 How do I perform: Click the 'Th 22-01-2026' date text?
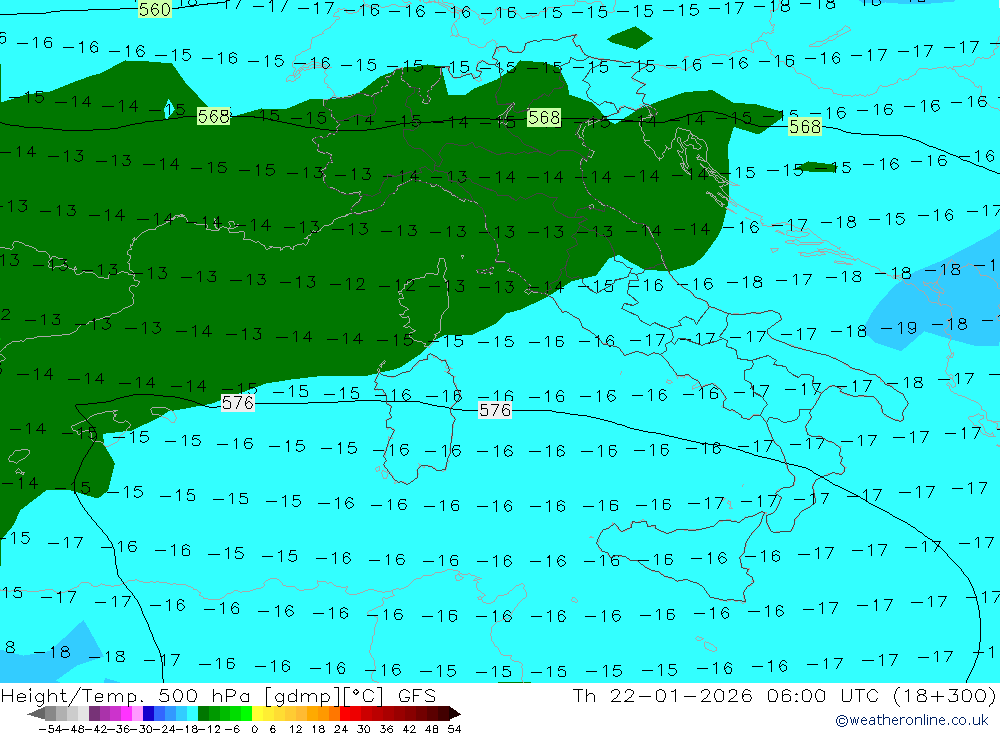[663, 695]
